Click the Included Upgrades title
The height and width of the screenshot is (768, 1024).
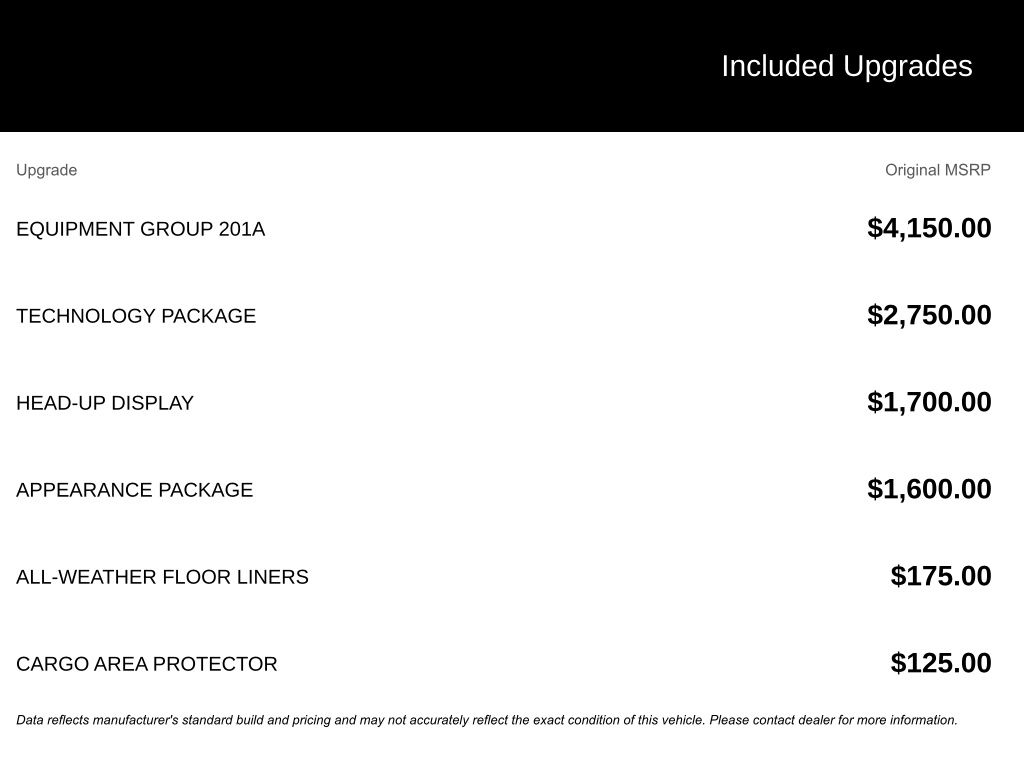click(x=846, y=66)
